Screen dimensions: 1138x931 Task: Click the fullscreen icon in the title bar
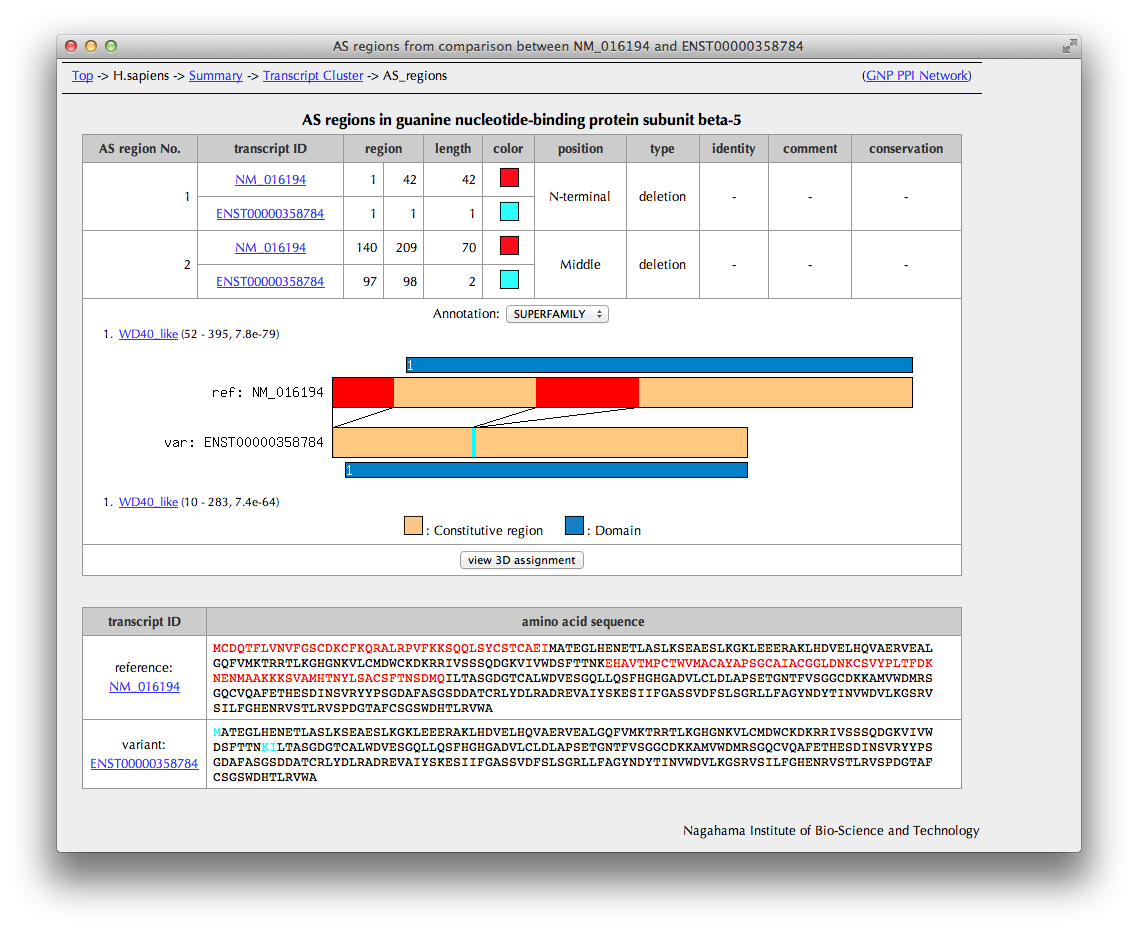(x=1069, y=46)
